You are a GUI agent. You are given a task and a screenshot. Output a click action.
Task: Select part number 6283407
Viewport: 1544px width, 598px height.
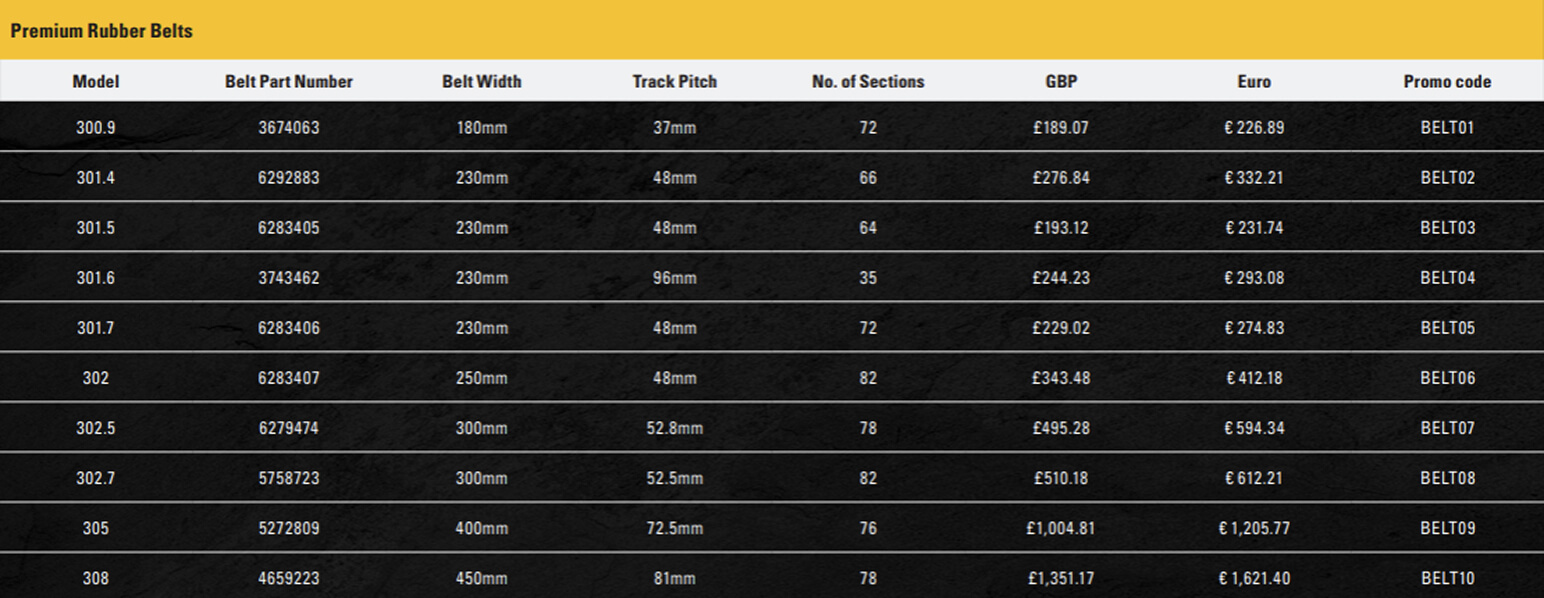289,378
